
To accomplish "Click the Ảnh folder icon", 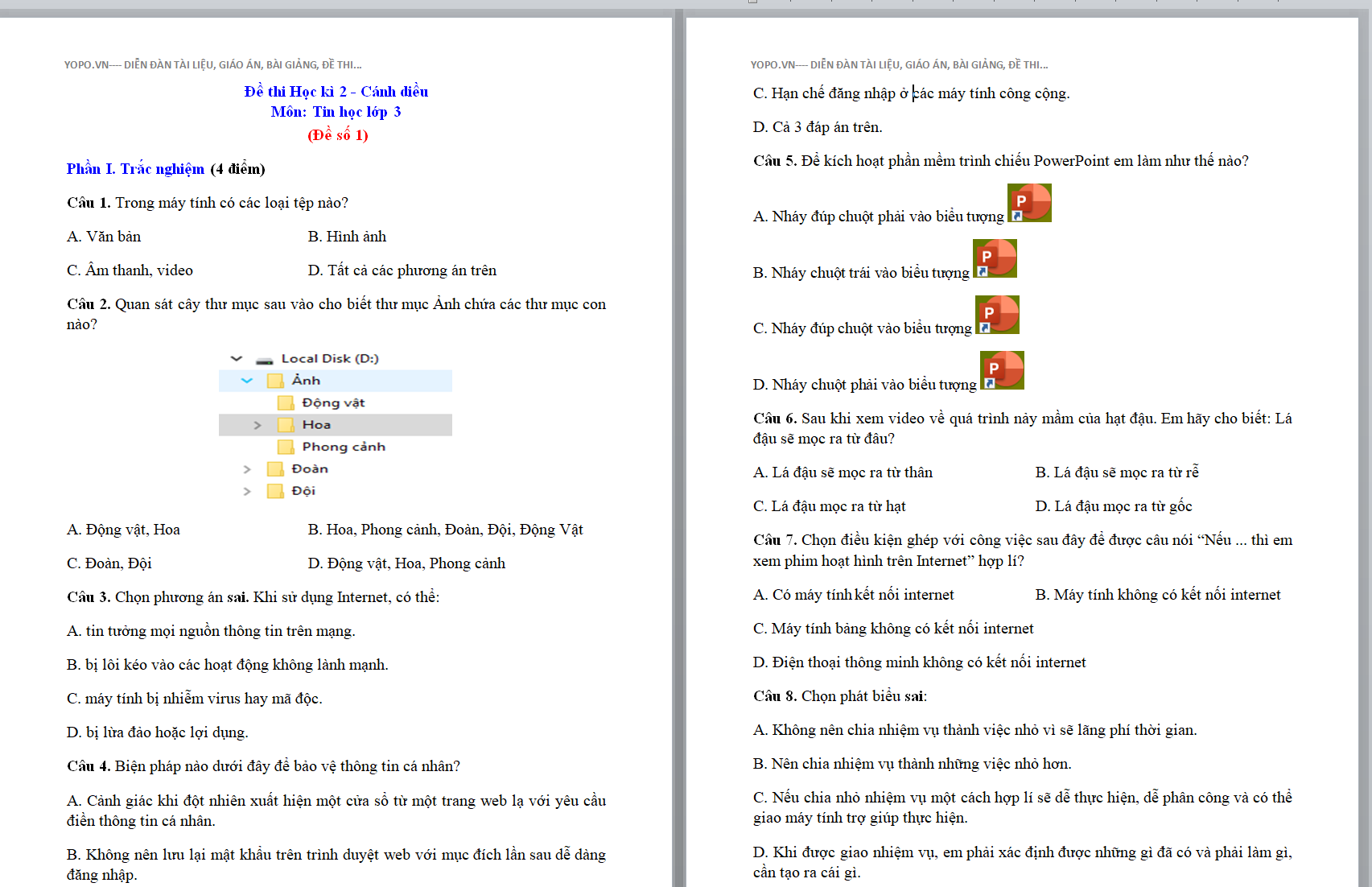I will coord(275,381).
